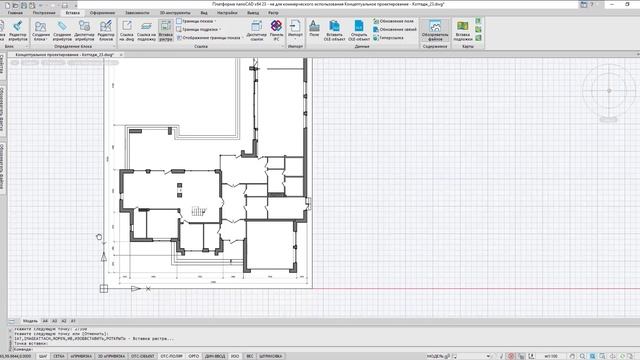Toggle ДИН-ВВОД dynamic input in status bar
Viewport: 640px width, 360px height.
[215, 356]
